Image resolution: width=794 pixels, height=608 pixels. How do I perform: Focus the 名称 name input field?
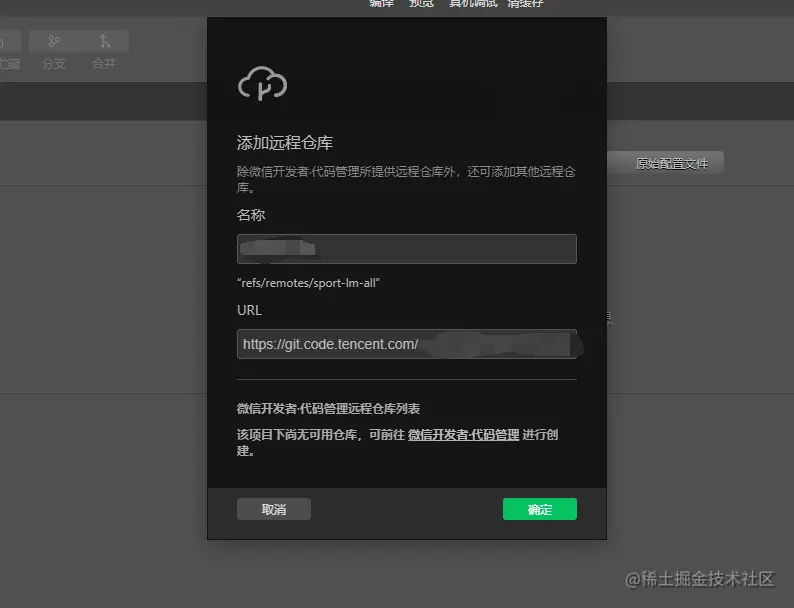407,249
